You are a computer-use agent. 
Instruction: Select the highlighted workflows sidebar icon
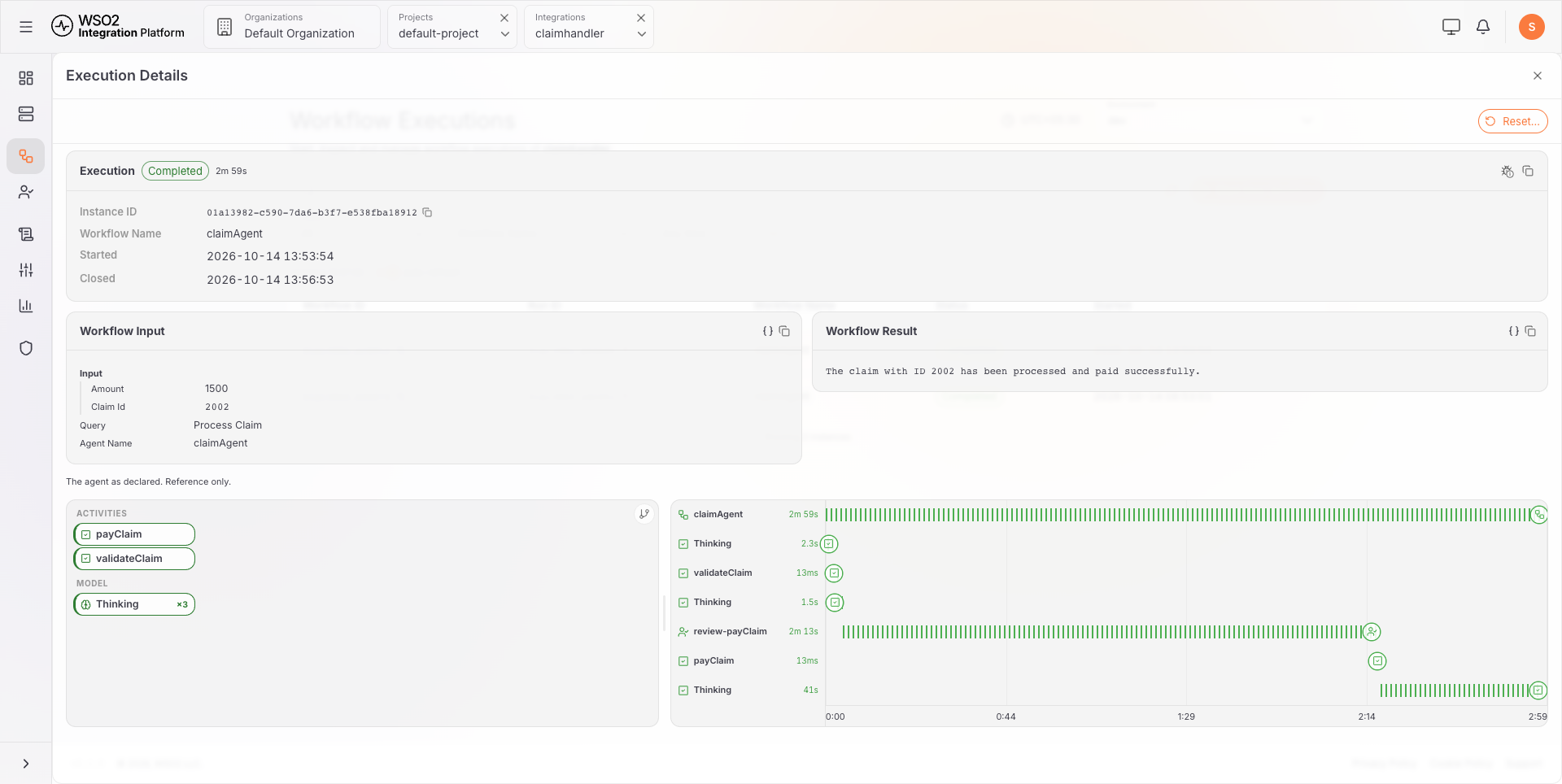tap(26, 156)
